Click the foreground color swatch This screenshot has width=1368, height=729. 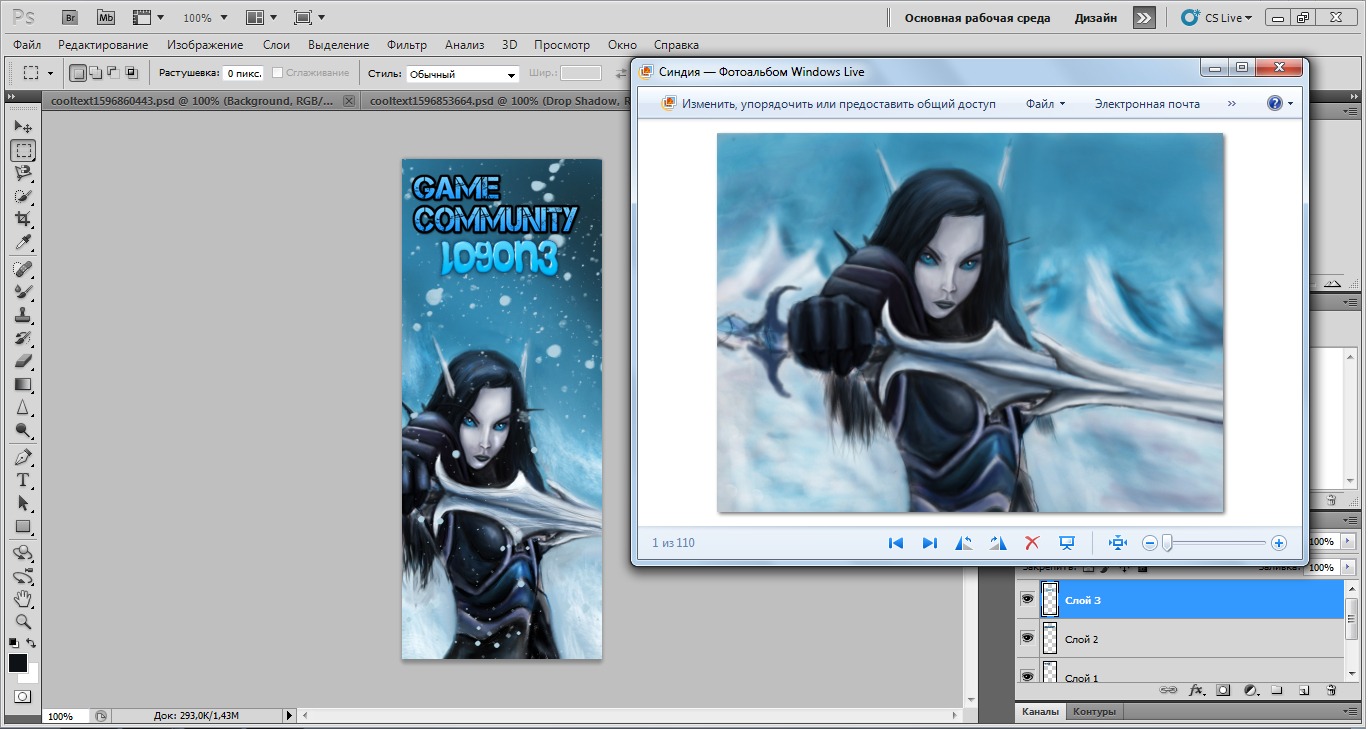pos(17,663)
